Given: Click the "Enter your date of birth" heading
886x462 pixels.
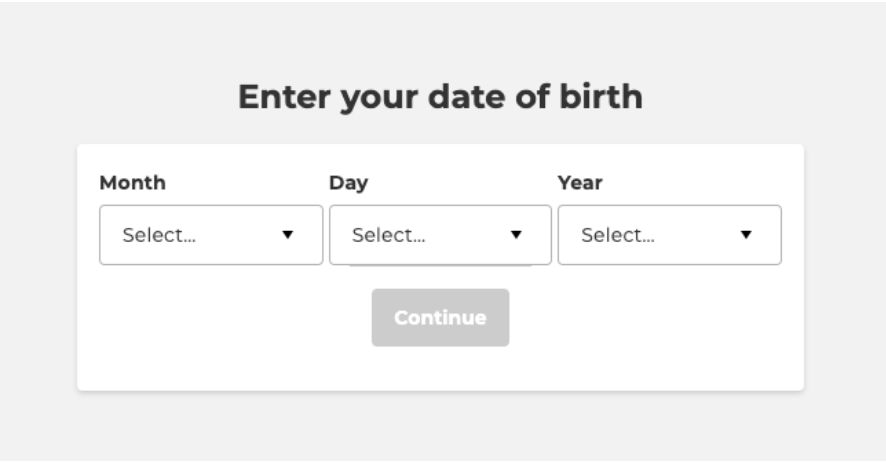Looking at the screenshot, I should coord(440,97).
